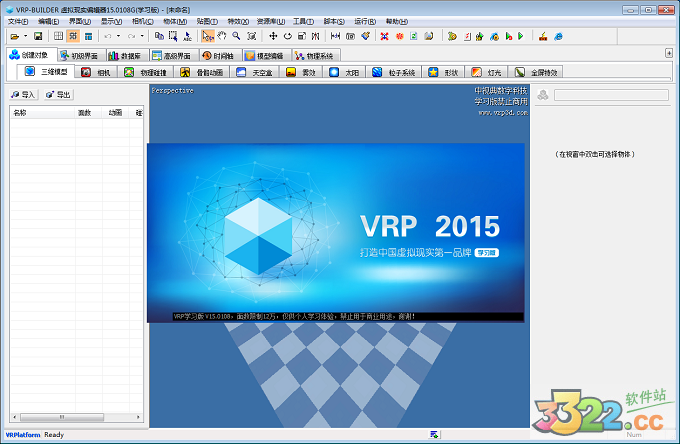680x444 pixels.
Task: Click the green play with red stop icon
Action: (x=509, y=36)
